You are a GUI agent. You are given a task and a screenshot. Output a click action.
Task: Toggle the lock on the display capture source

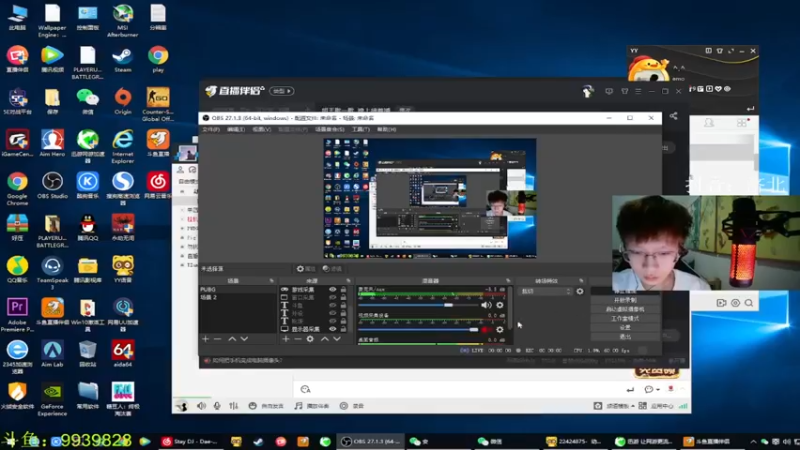[343, 329]
